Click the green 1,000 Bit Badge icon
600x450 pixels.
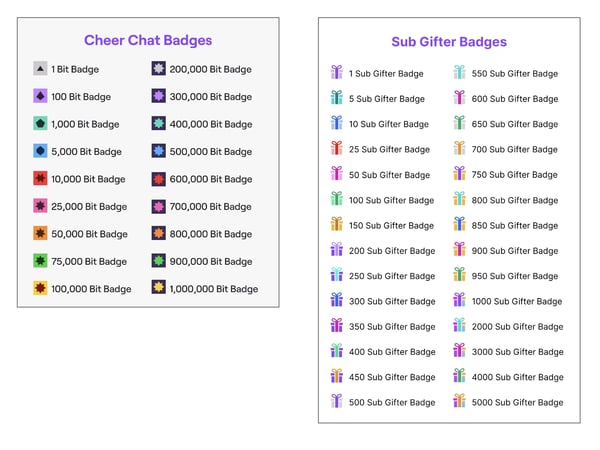pyautogui.click(x=39, y=124)
